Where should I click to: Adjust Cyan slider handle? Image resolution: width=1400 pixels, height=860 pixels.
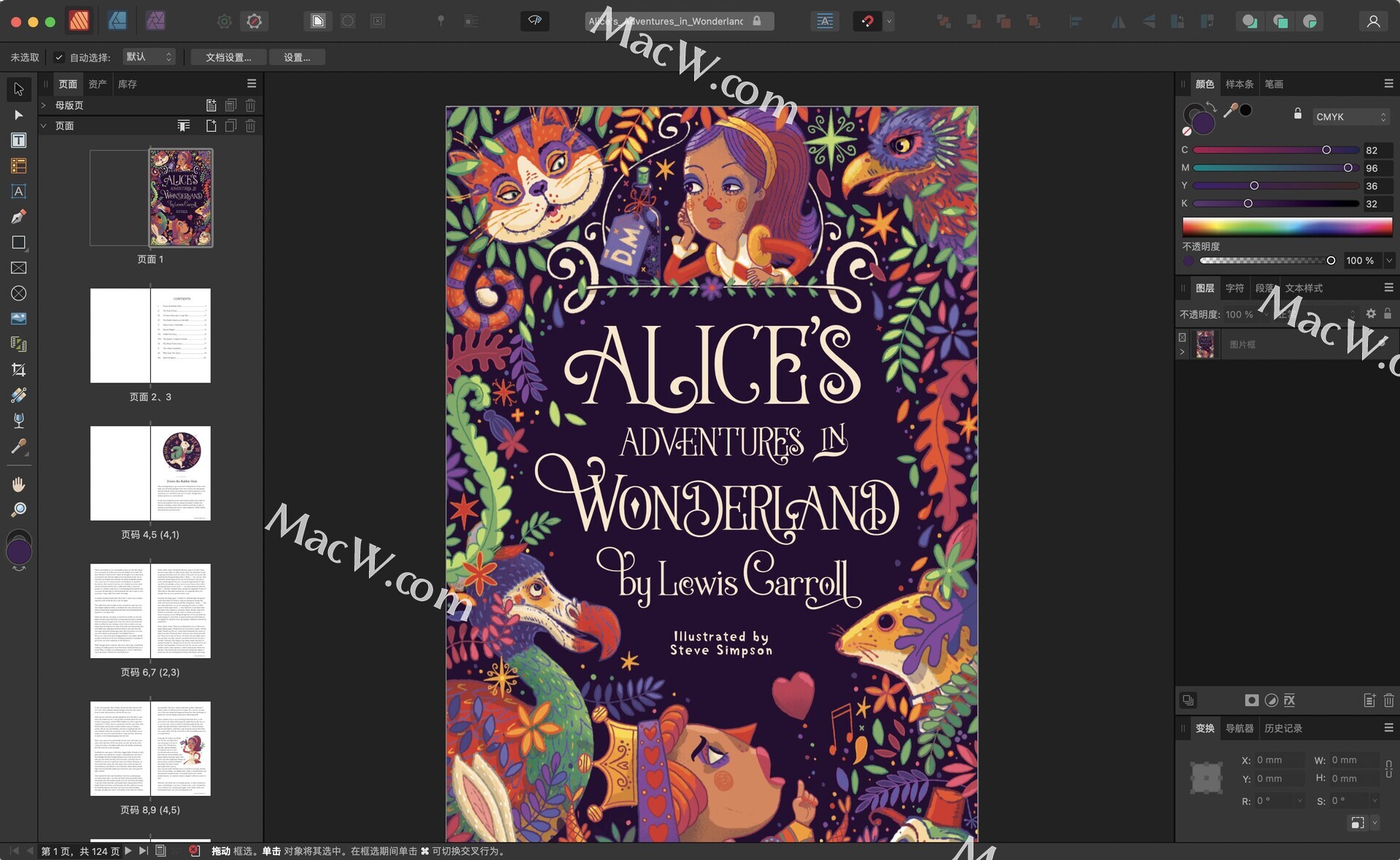coord(1326,150)
